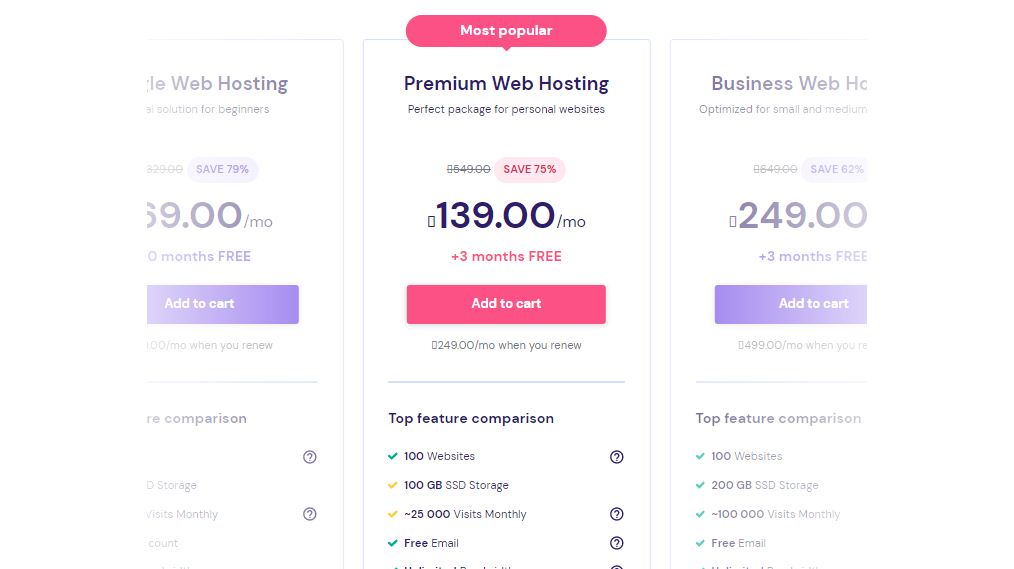Select the Premium Web Hosting title
This screenshot has height=569, width=1014.
click(506, 83)
